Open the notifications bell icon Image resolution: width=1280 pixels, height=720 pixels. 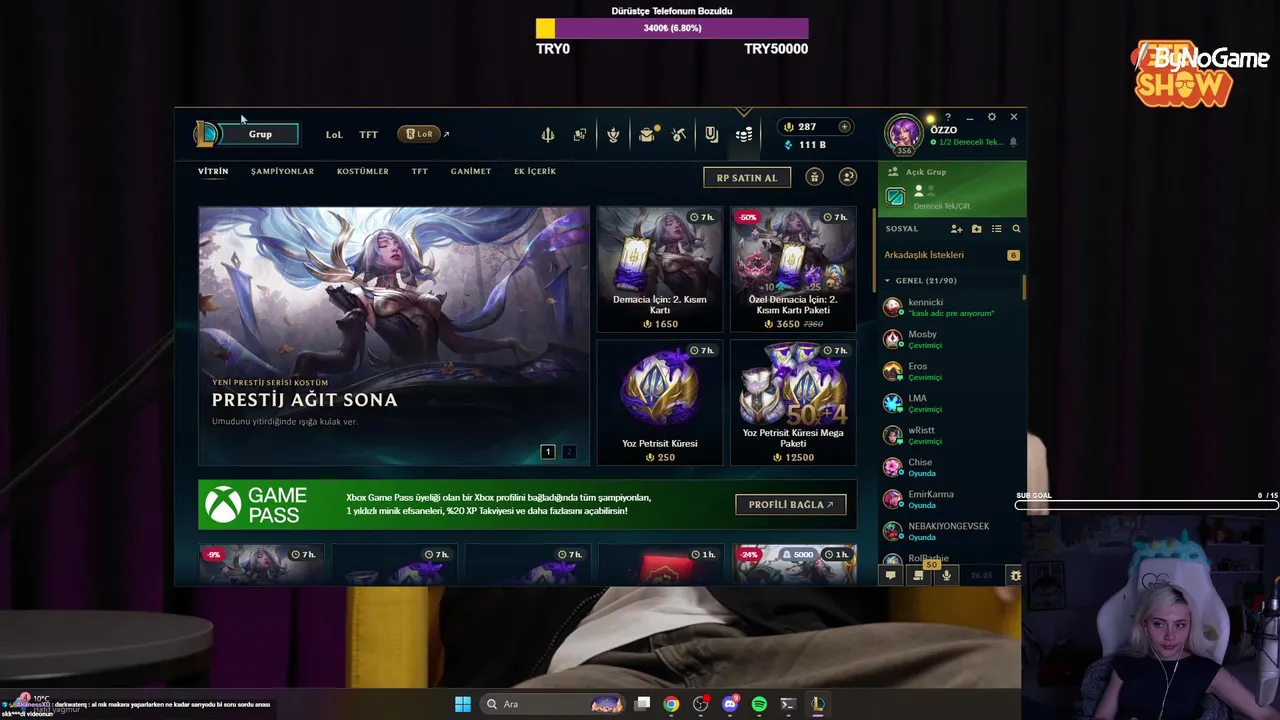1013,142
